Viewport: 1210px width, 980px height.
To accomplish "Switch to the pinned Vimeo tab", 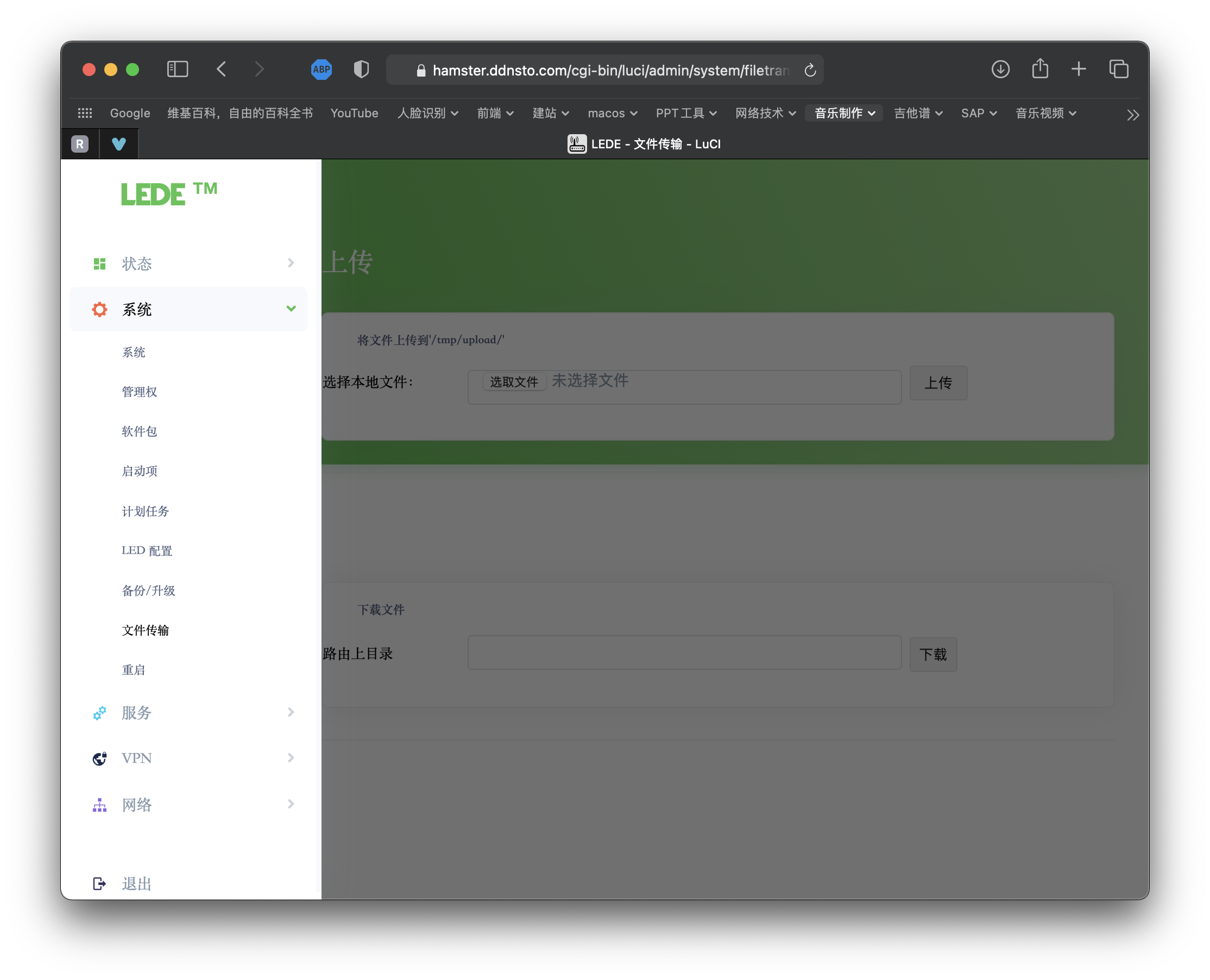I will [118, 144].
